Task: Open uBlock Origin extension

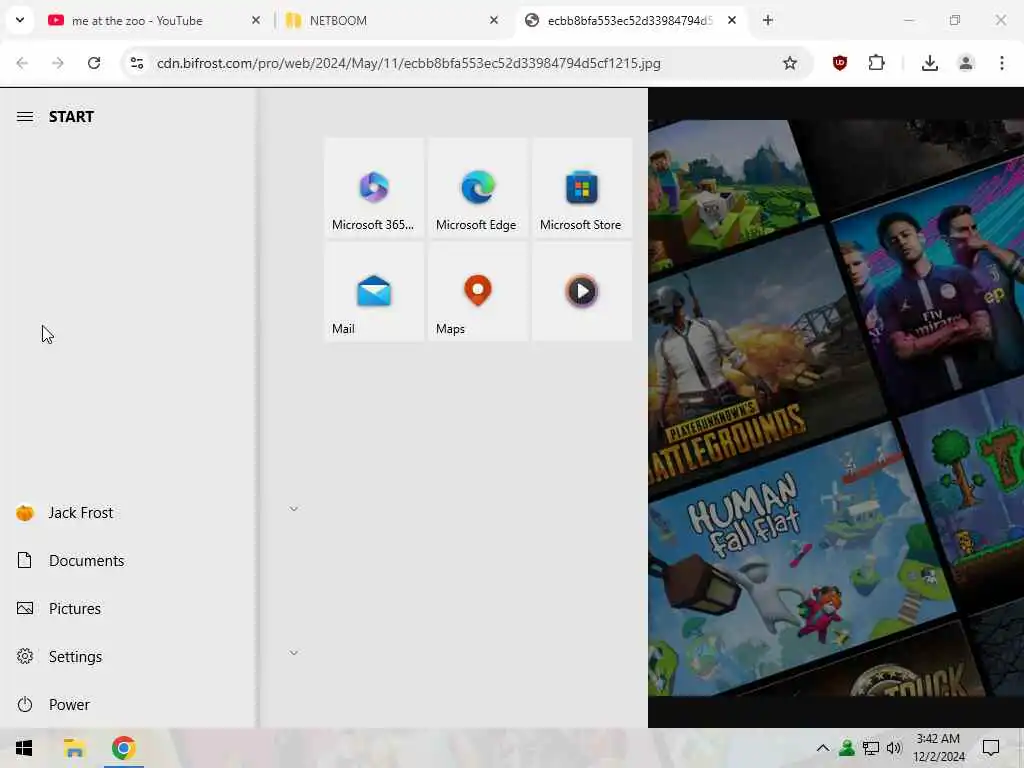Action: click(x=840, y=63)
